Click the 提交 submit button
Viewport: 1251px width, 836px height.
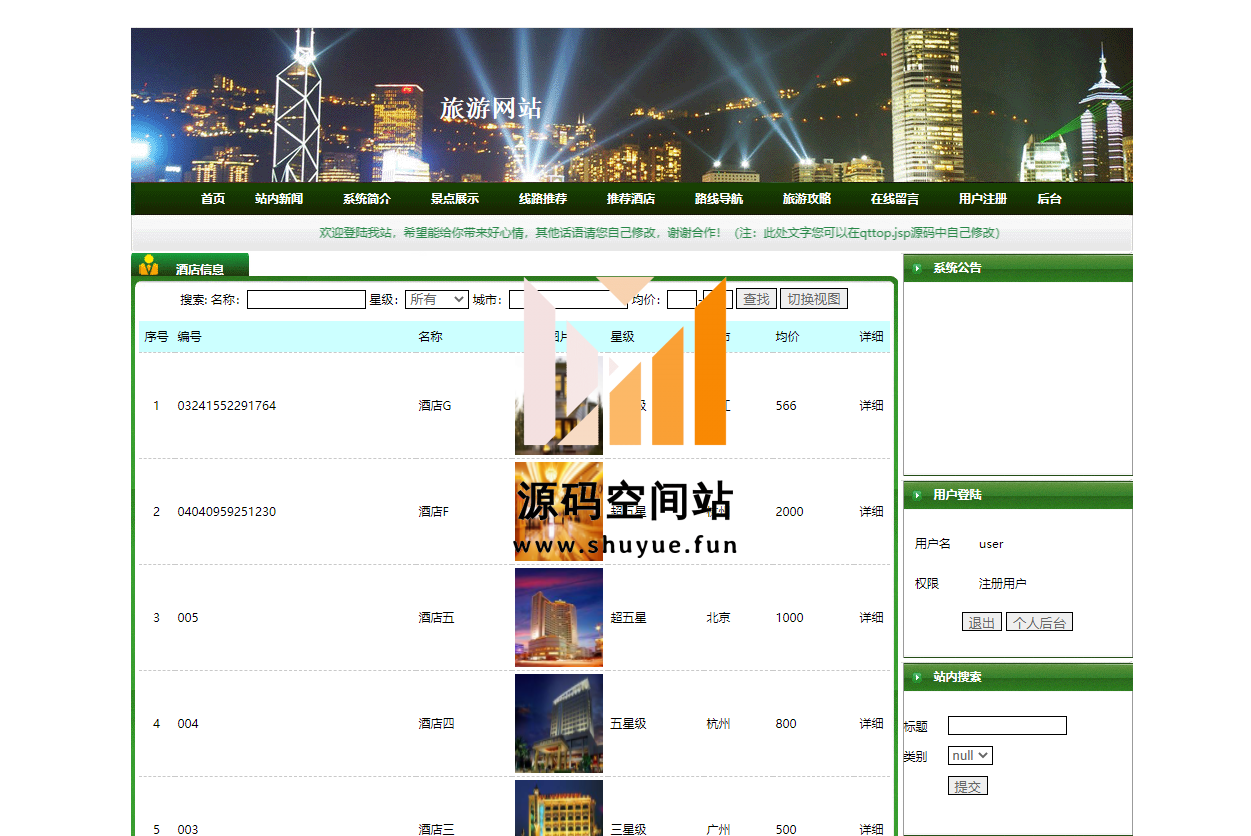(968, 786)
